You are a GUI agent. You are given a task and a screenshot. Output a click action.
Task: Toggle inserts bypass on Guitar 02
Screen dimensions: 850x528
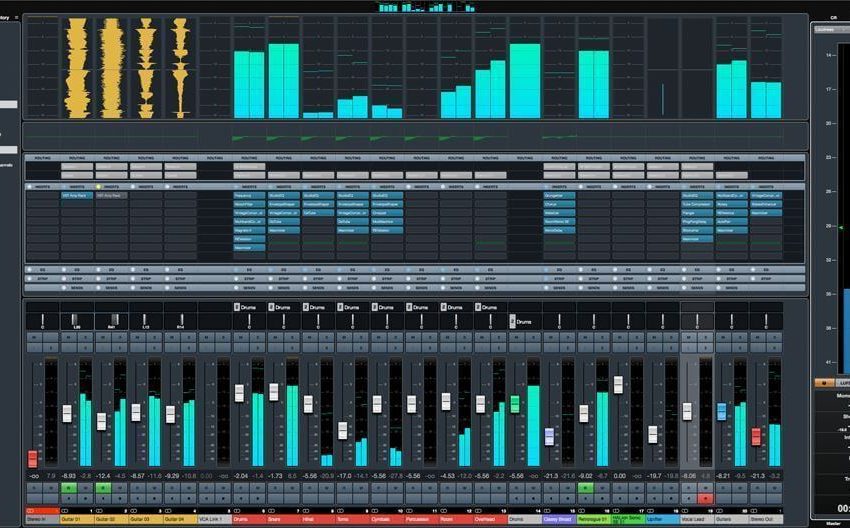pyautogui.click(x=98, y=186)
